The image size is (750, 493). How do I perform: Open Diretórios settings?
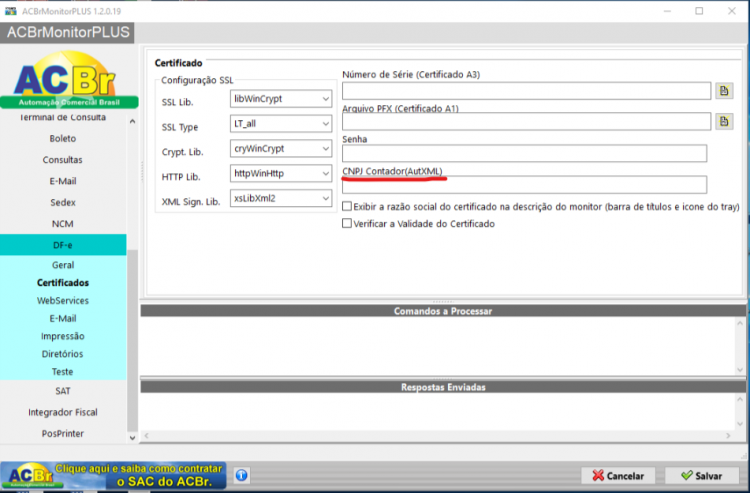pos(63,354)
